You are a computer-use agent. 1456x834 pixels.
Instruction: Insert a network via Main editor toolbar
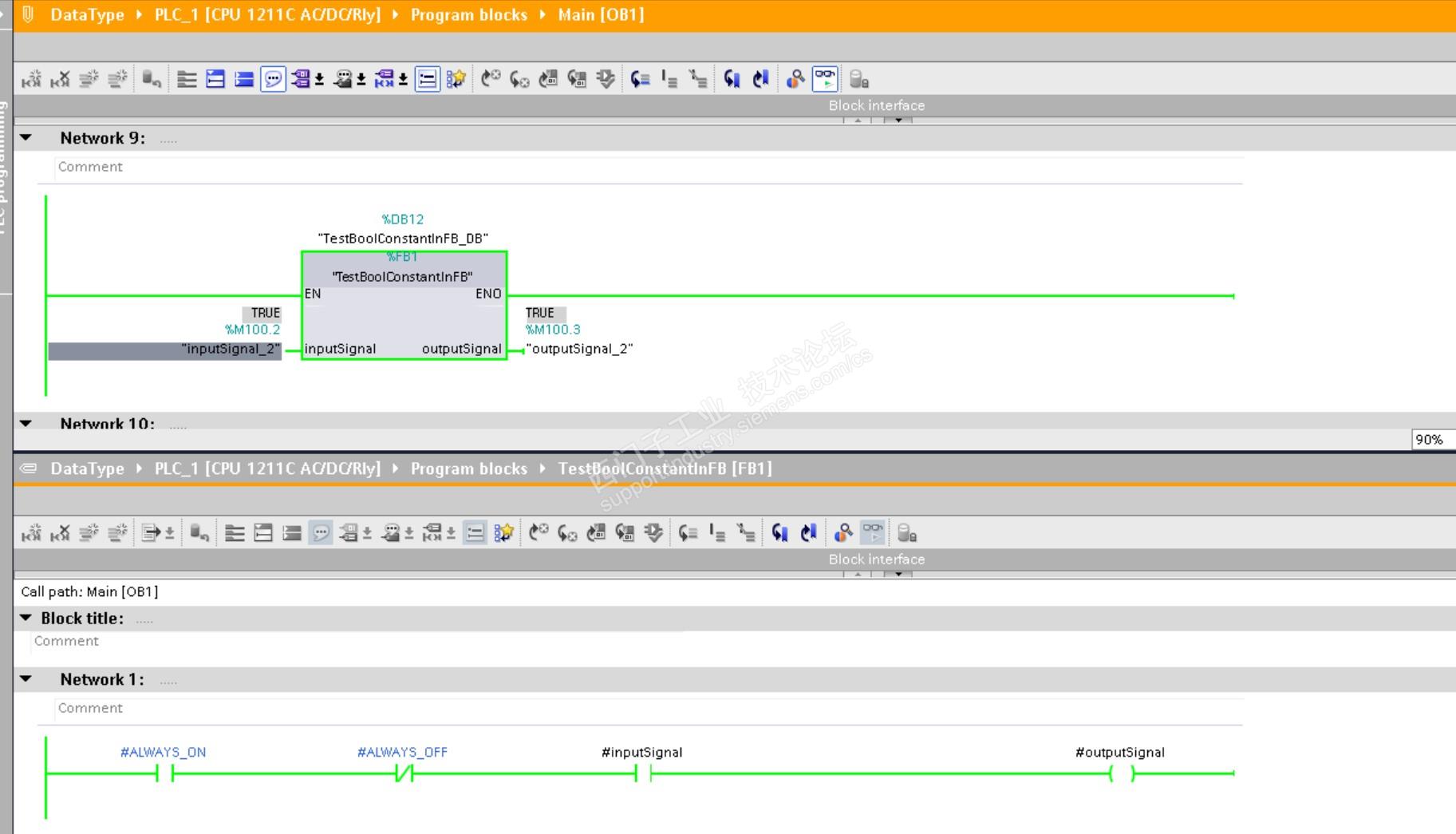[31, 79]
